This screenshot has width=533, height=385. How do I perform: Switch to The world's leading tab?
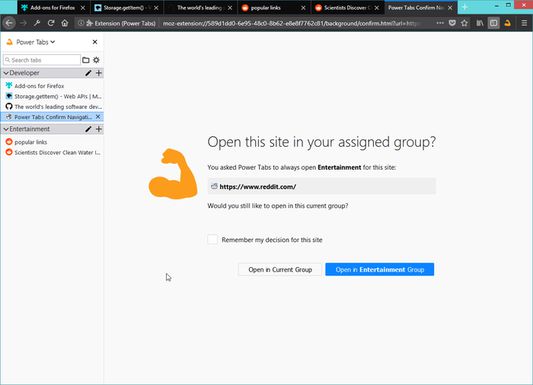[x=201, y=7]
